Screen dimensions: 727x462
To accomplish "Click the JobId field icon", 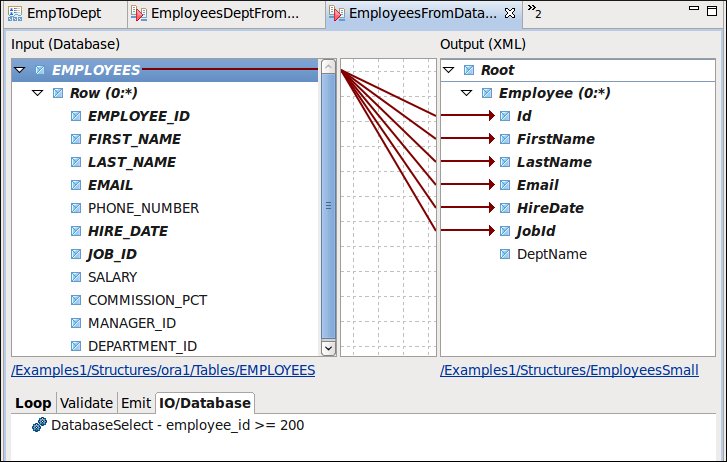I will tap(505, 231).
